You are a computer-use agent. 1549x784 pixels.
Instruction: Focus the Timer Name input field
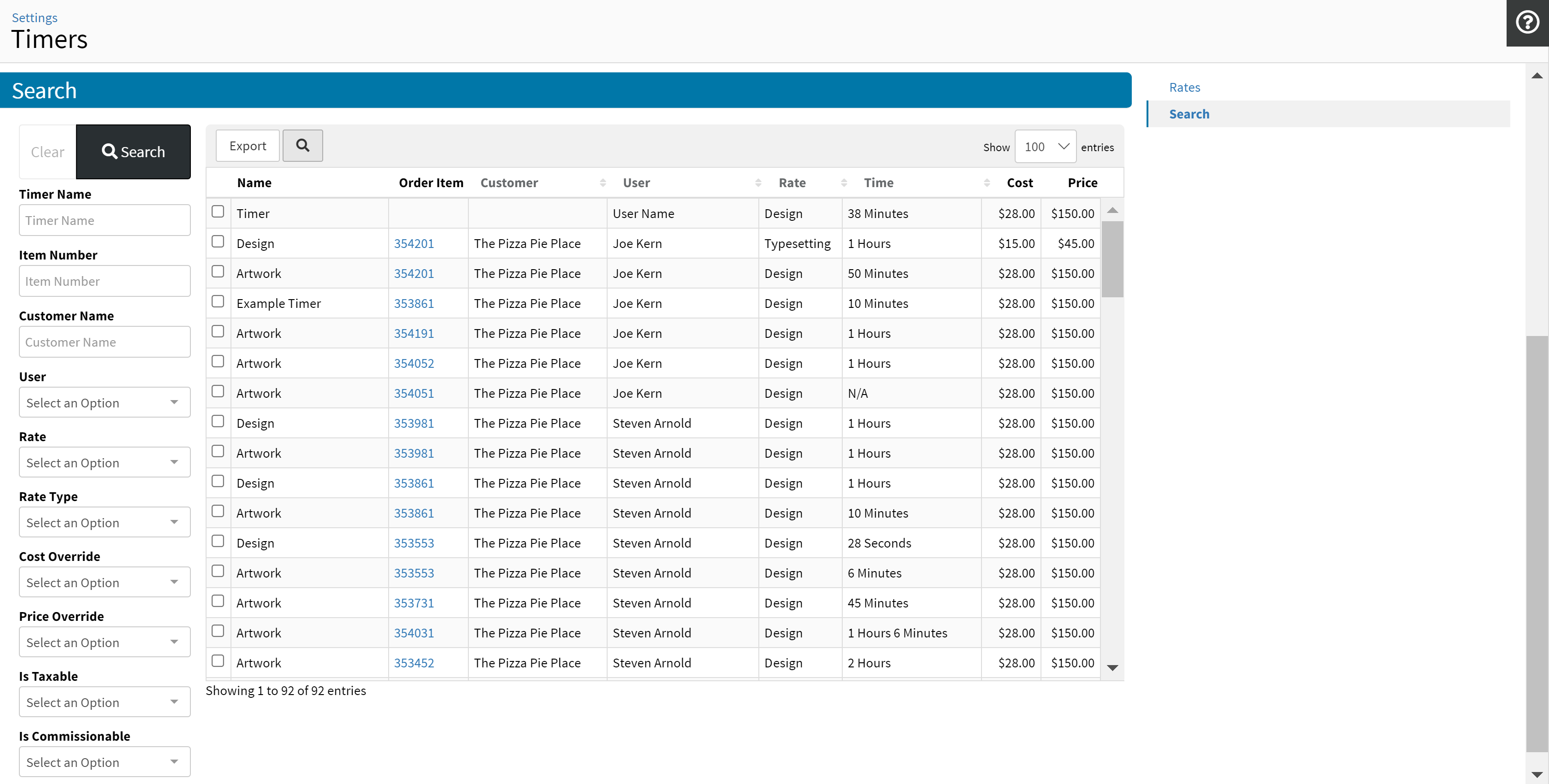(x=105, y=220)
